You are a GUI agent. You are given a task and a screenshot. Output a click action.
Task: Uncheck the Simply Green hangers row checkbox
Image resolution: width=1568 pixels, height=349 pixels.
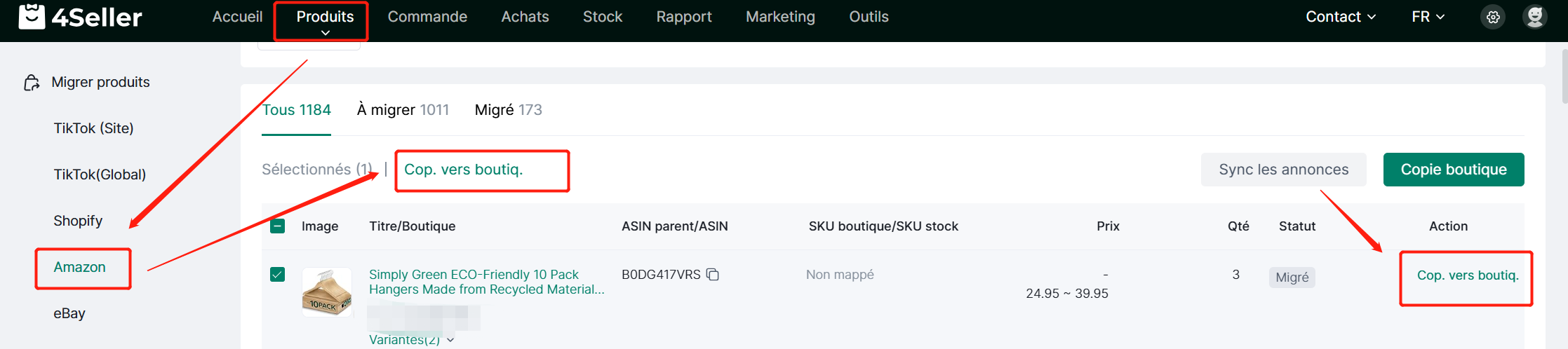tap(278, 274)
